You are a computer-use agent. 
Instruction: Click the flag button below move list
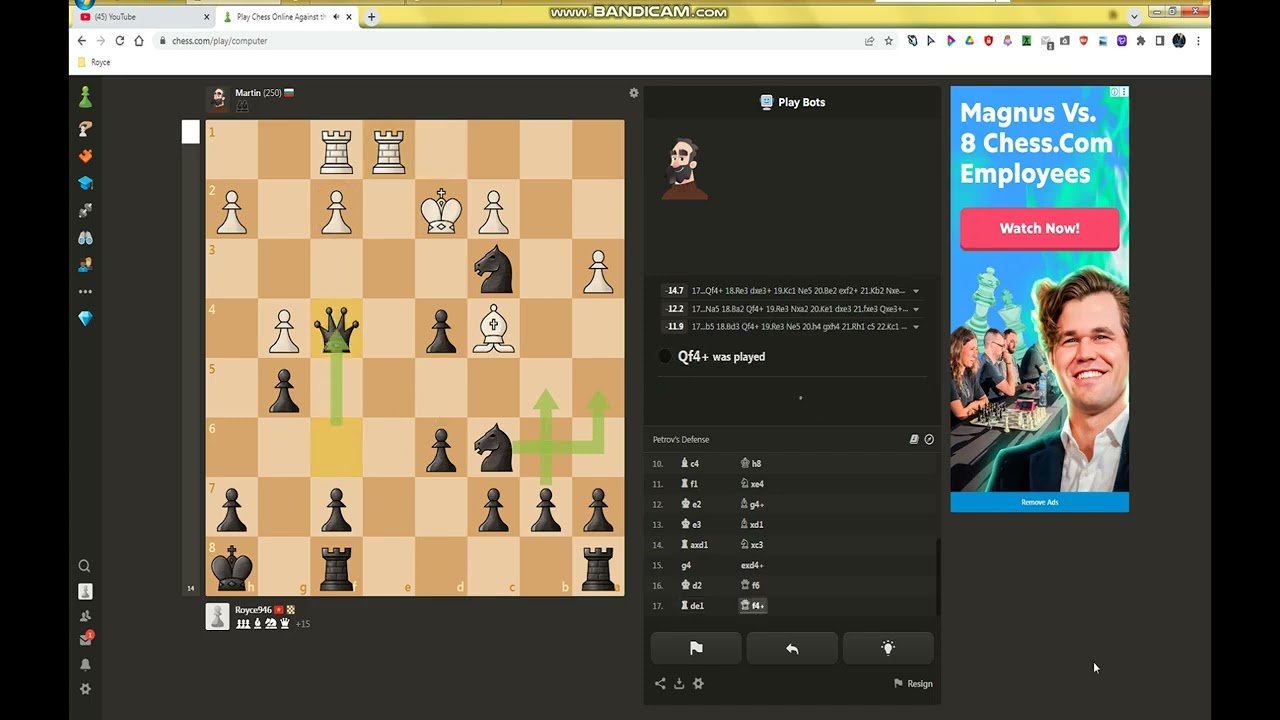point(696,648)
